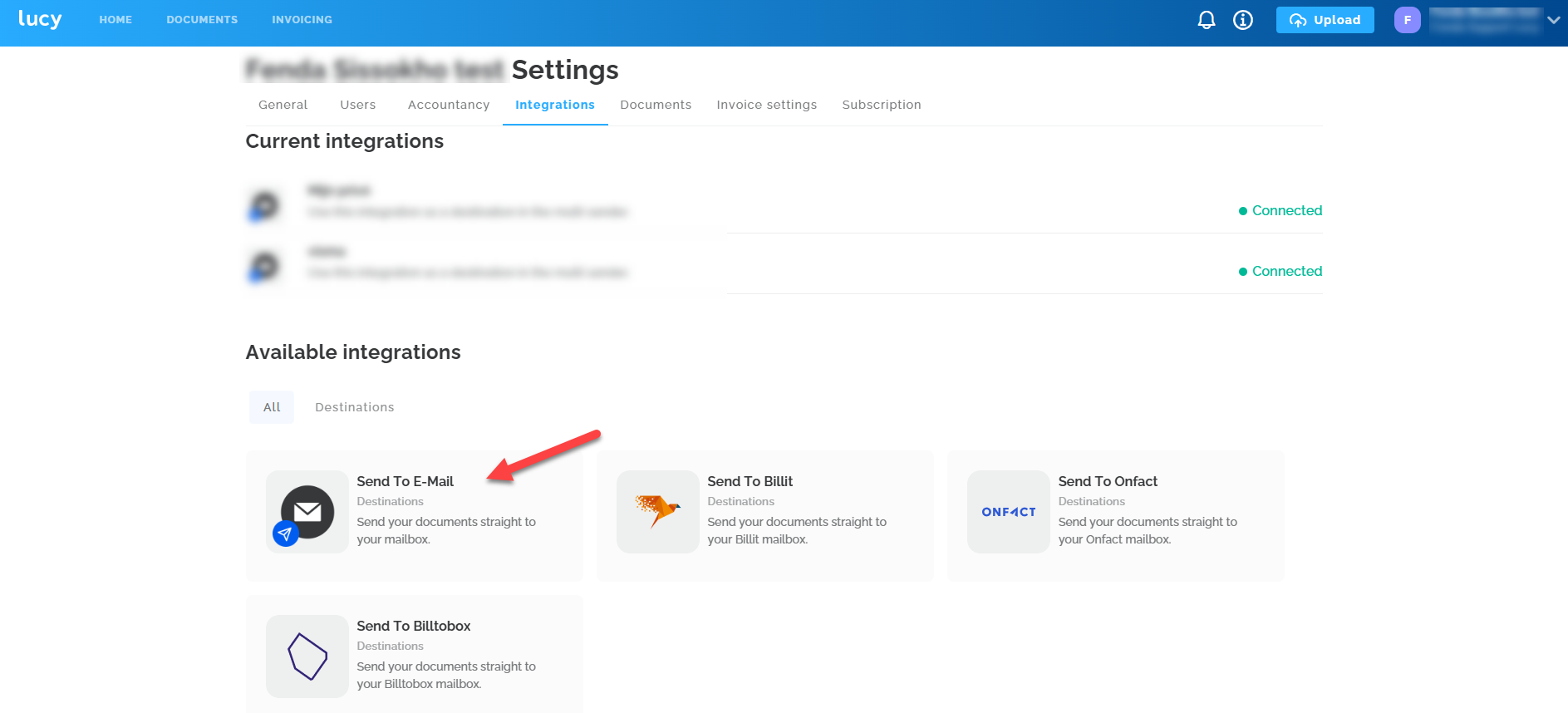Open DOCUMENTS in top navigation
This screenshot has width=1568, height=713.
click(x=202, y=20)
